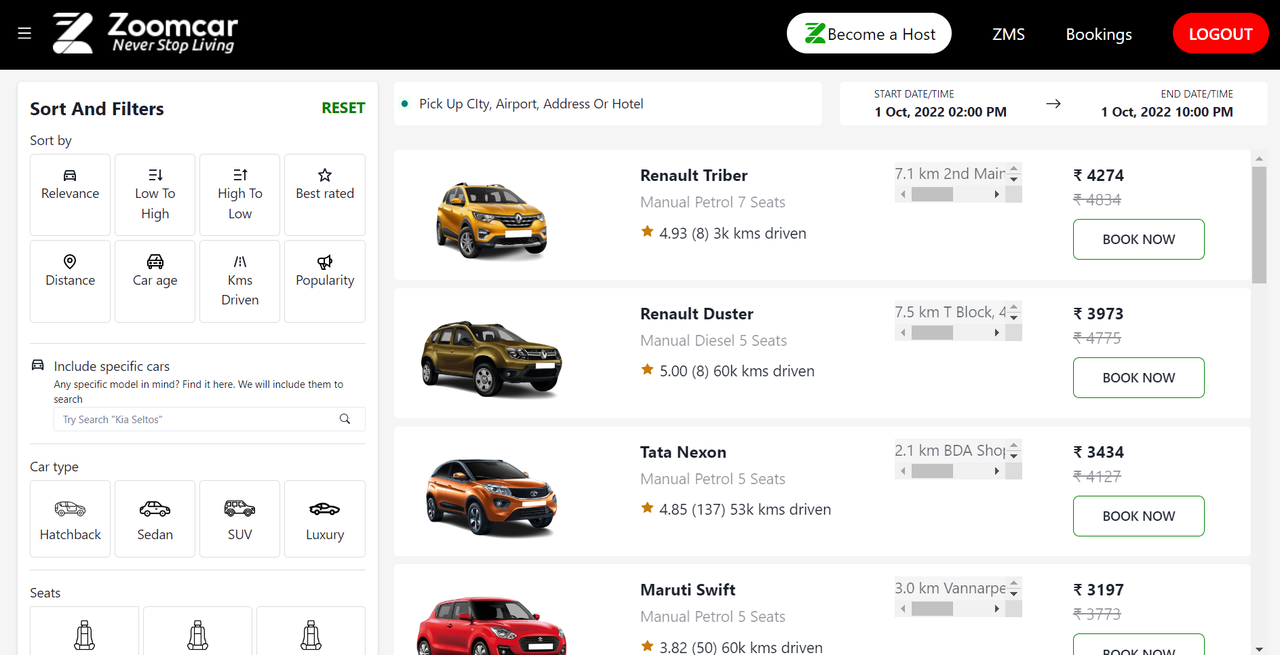This screenshot has width=1280, height=655.
Task: Sort by Kms Driven
Action: tap(240, 281)
